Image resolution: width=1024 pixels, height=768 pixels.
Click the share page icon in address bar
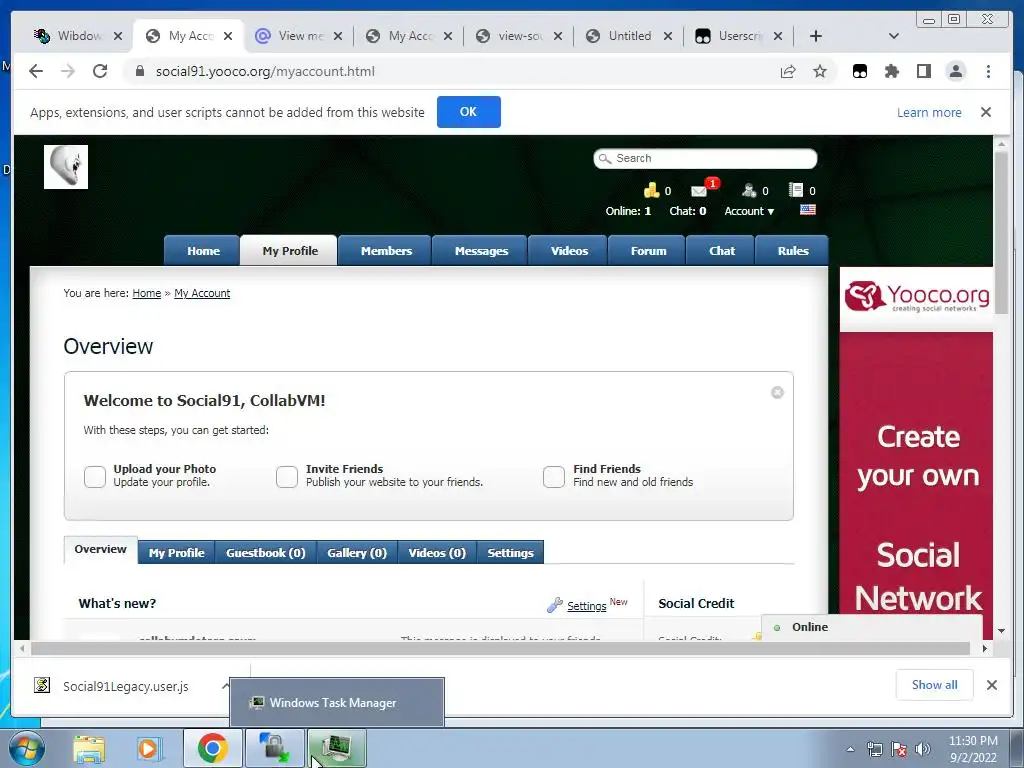point(788,71)
